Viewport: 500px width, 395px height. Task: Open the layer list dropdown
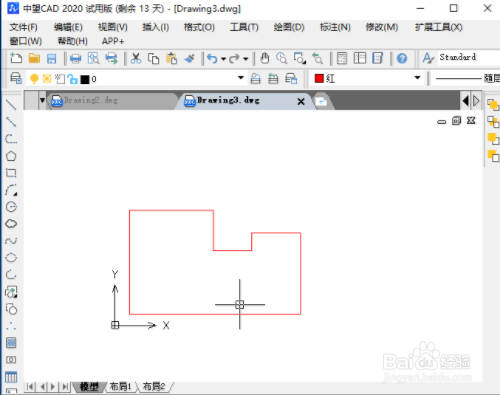(241, 78)
